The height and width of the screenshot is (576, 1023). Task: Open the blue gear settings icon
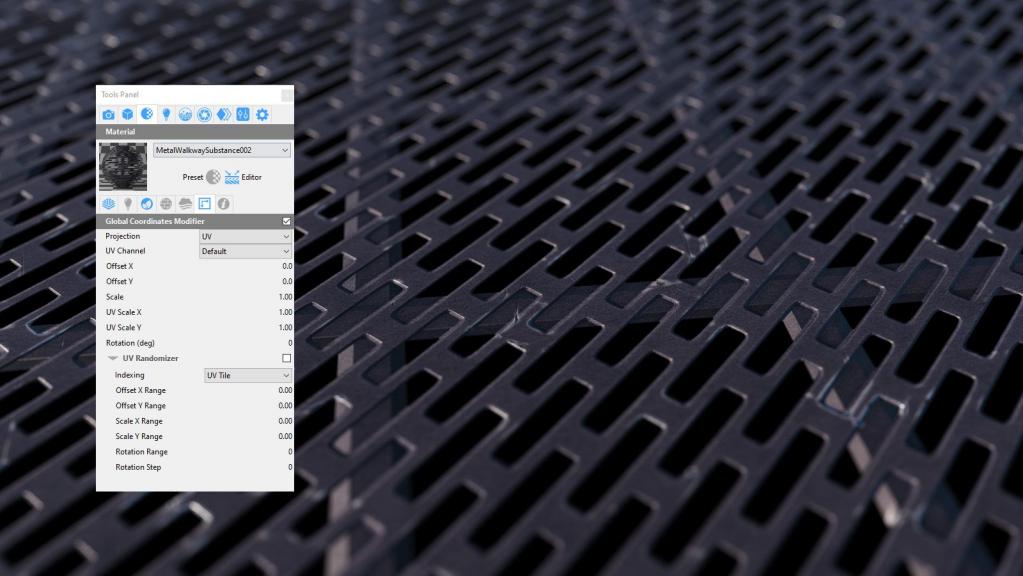click(x=262, y=115)
